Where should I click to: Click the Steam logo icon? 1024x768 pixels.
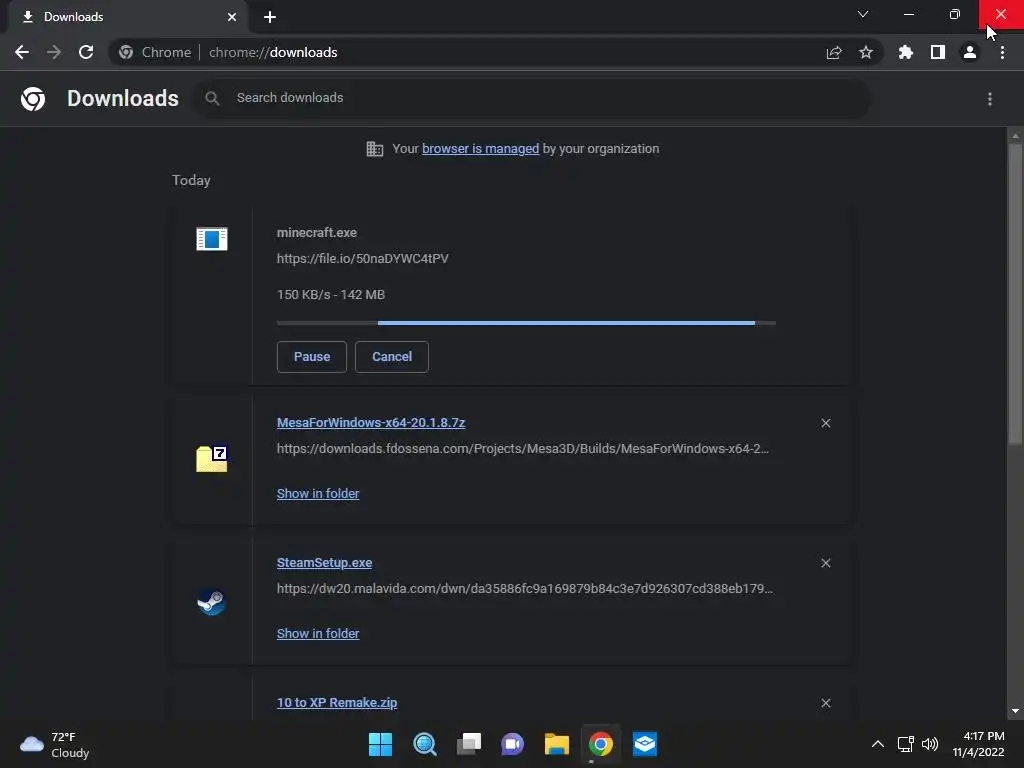[x=212, y=601]
